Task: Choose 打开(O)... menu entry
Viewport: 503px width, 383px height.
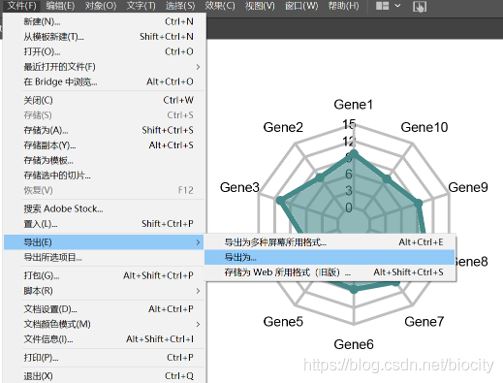Action: [105, 52]
